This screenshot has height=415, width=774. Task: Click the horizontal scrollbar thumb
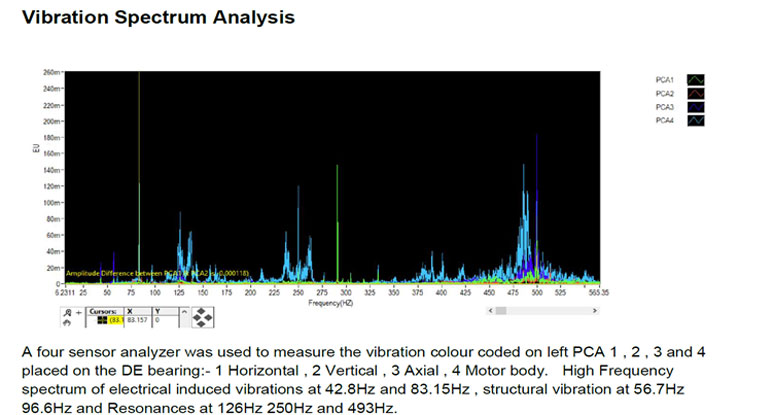point(501,310)
